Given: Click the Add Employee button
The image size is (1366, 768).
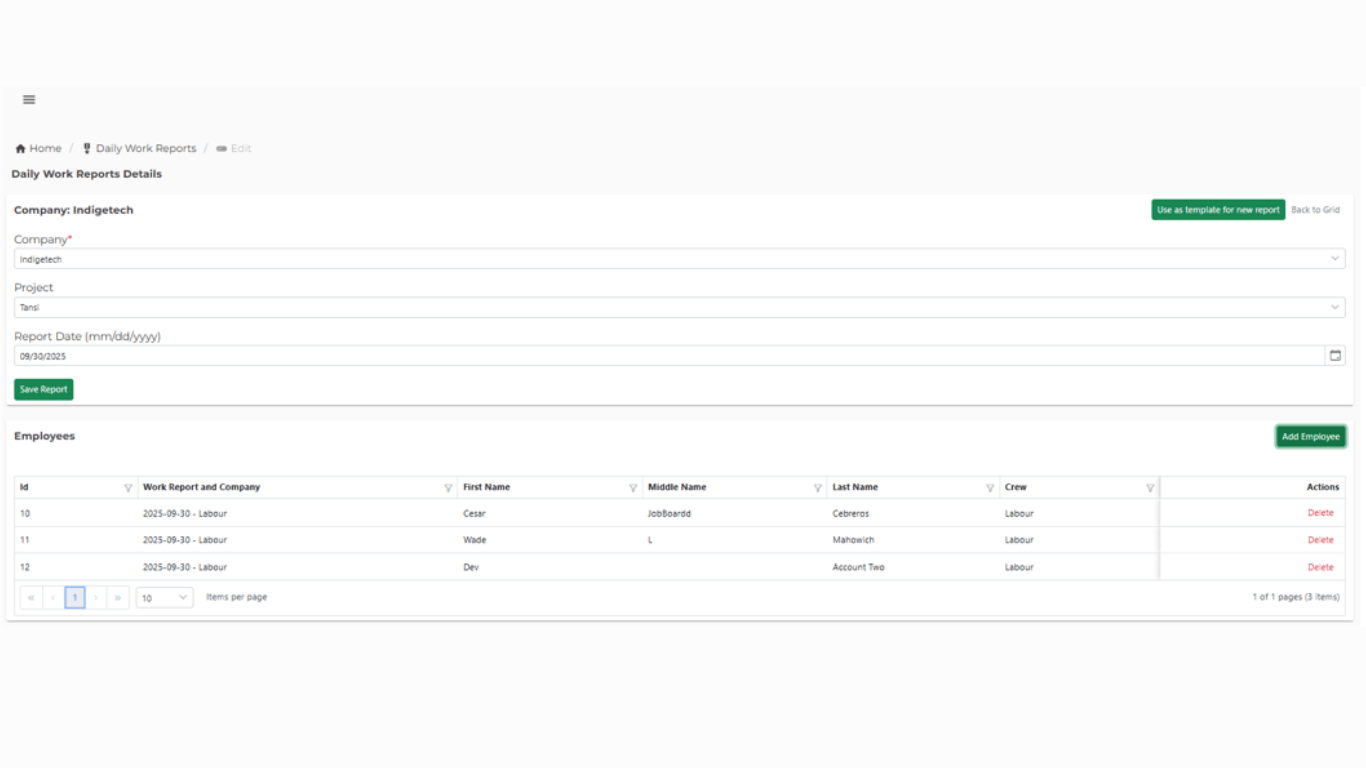Looking at the screenshot, I should [x=1310, y=437].
